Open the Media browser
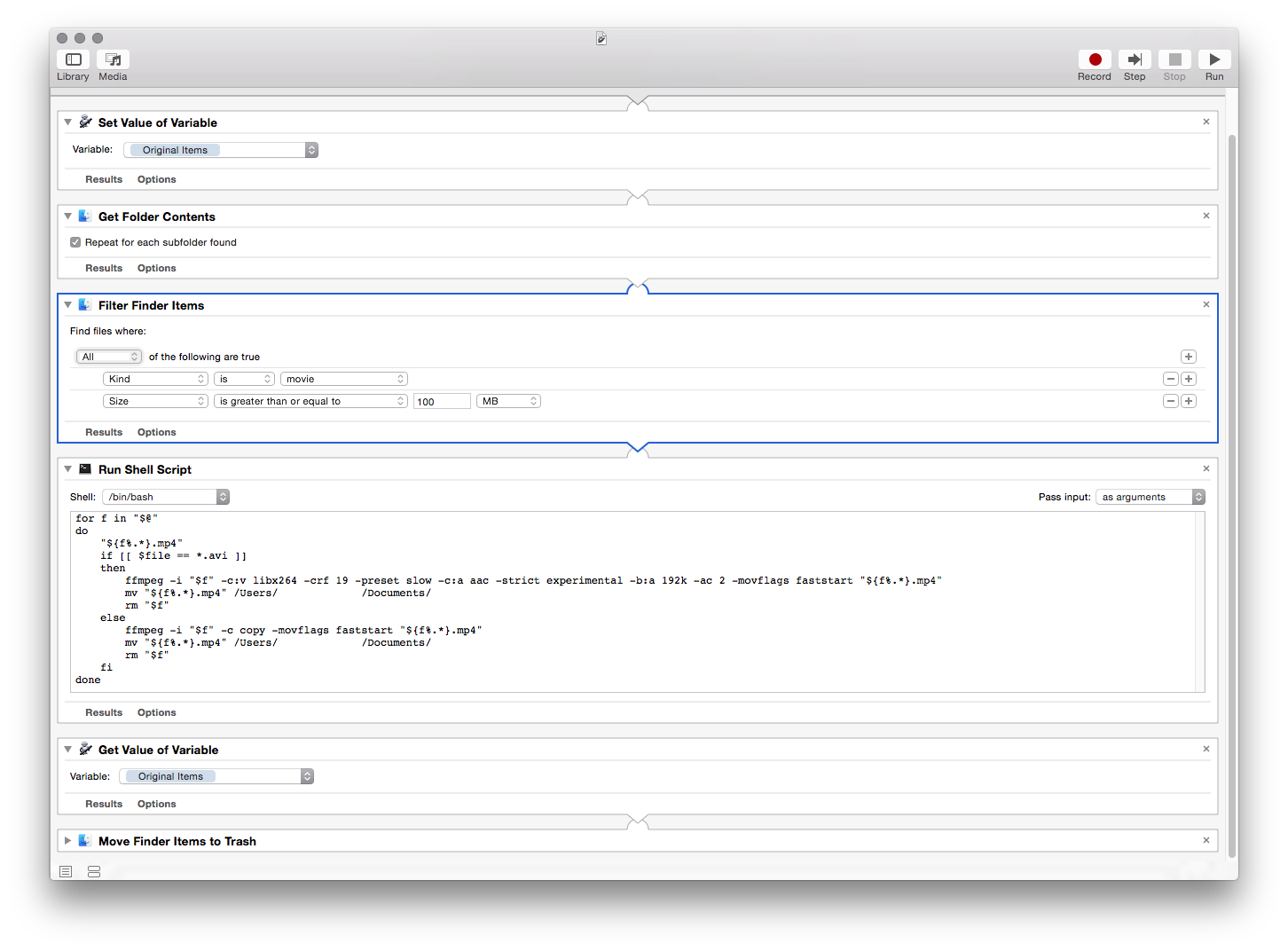 113,59
